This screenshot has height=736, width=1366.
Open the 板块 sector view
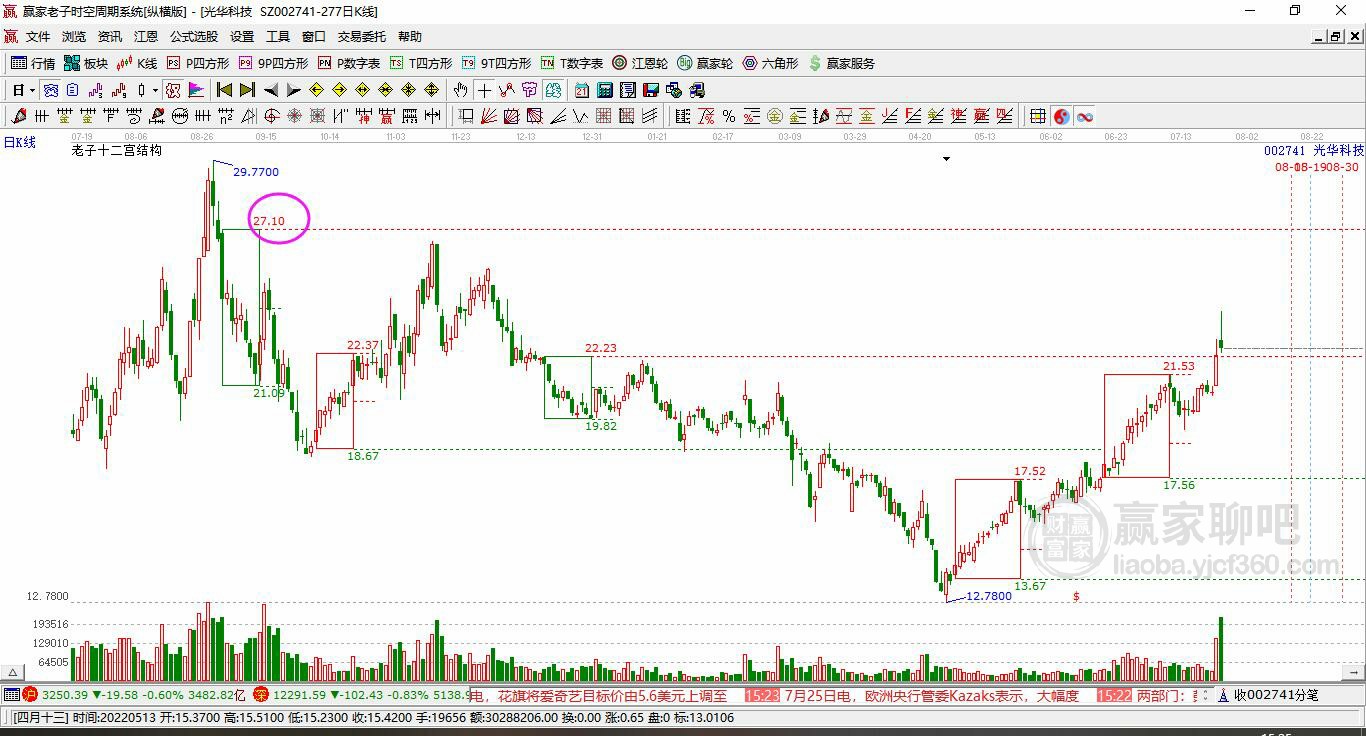pyautogui.click(x=86, y=63)
